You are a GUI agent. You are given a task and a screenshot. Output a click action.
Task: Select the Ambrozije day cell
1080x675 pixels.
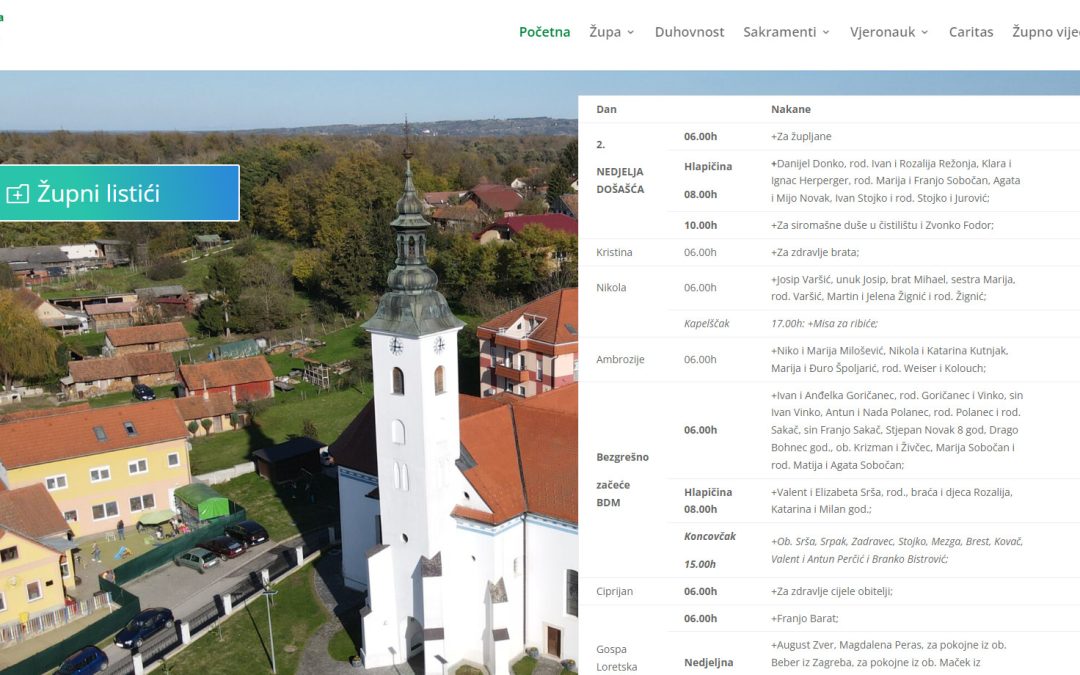coord(620,359)
